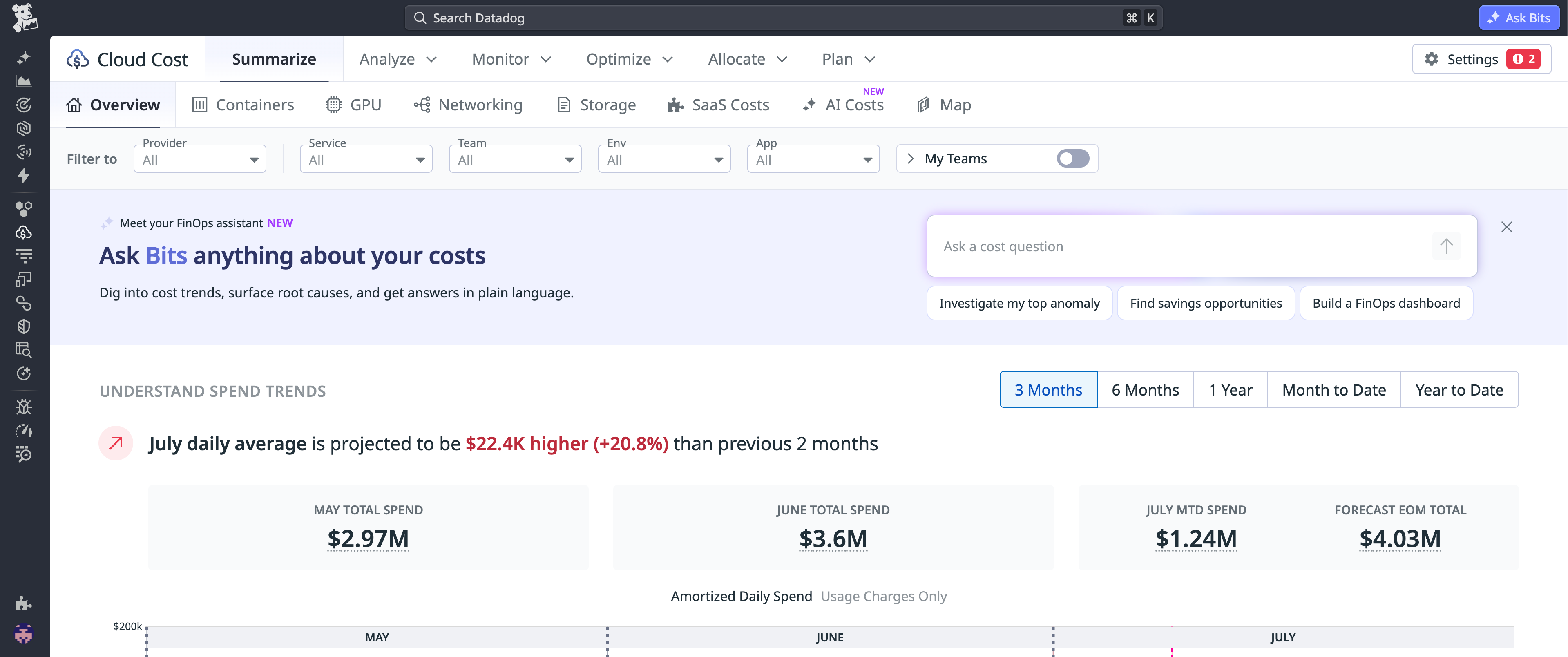This screenshot has height=657, width=1568.
Task: Toggle the My Teams switch
Action: [1072, 158]
